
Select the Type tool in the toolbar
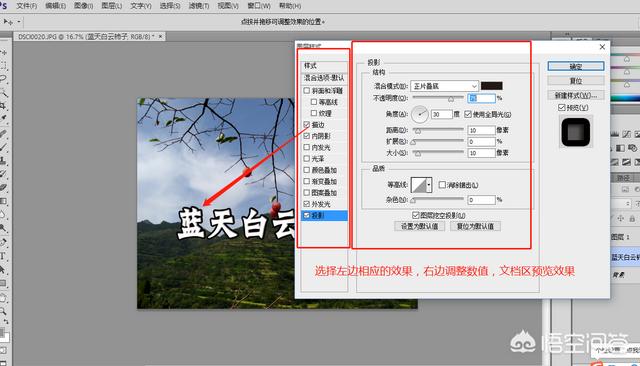click(3, 256)
